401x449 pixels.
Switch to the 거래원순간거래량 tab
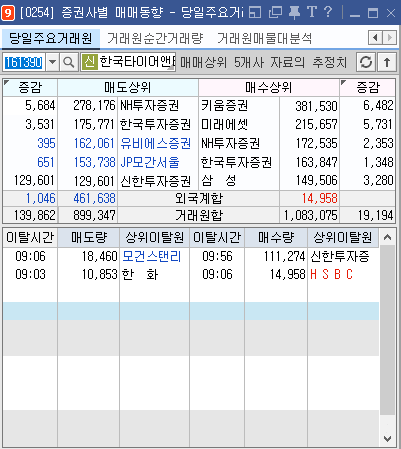coord(155,38)
